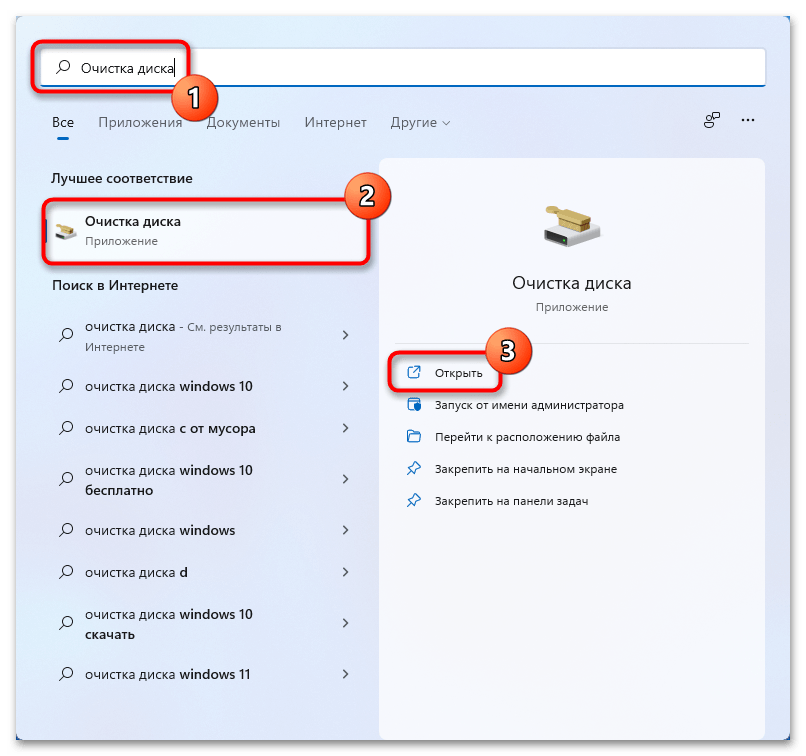This screenshot has width=806, height=756.
Task: Click the pin icon for taskbar pinning
Action: click(414, 500)
